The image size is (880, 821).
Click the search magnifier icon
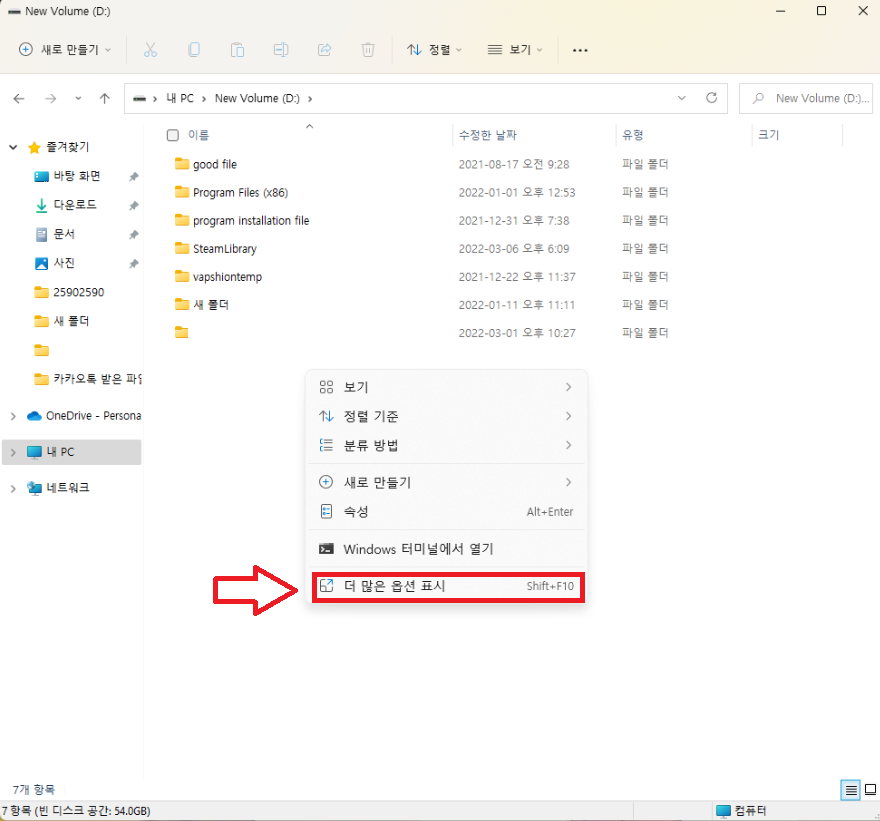[x=758, y=98]
